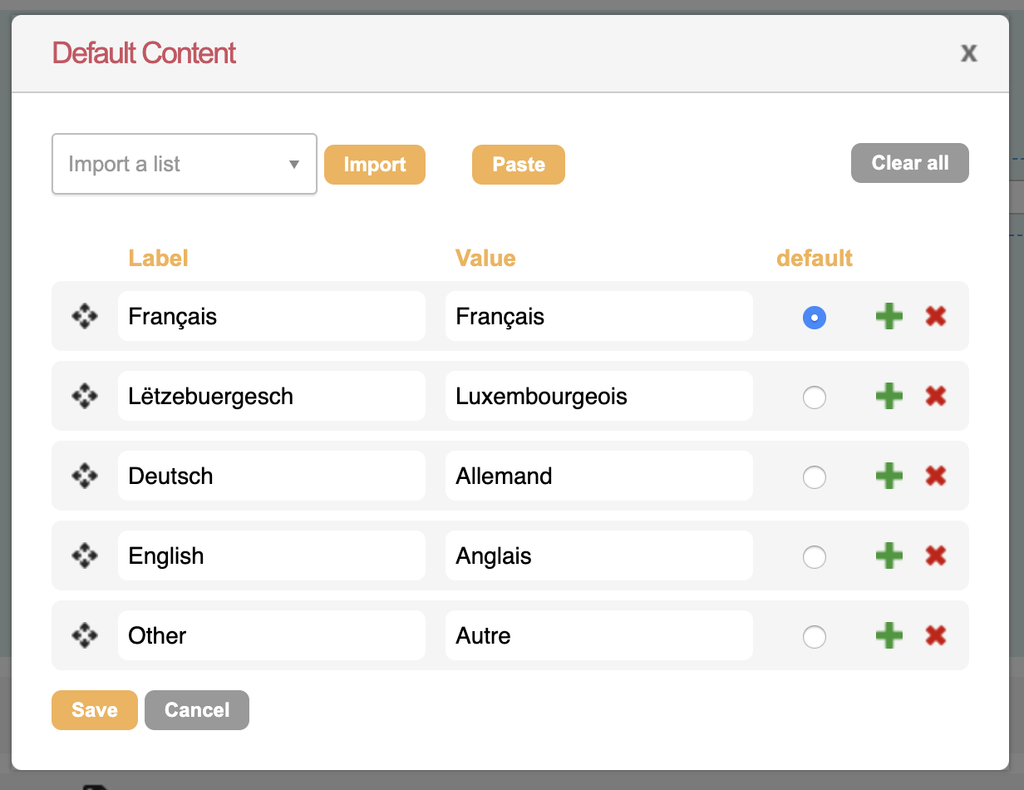The width and height of the screenshot is (1024, 790).
Task: Delete the Other row with red X
Action: pyautogui.click(x=935, y=635)
